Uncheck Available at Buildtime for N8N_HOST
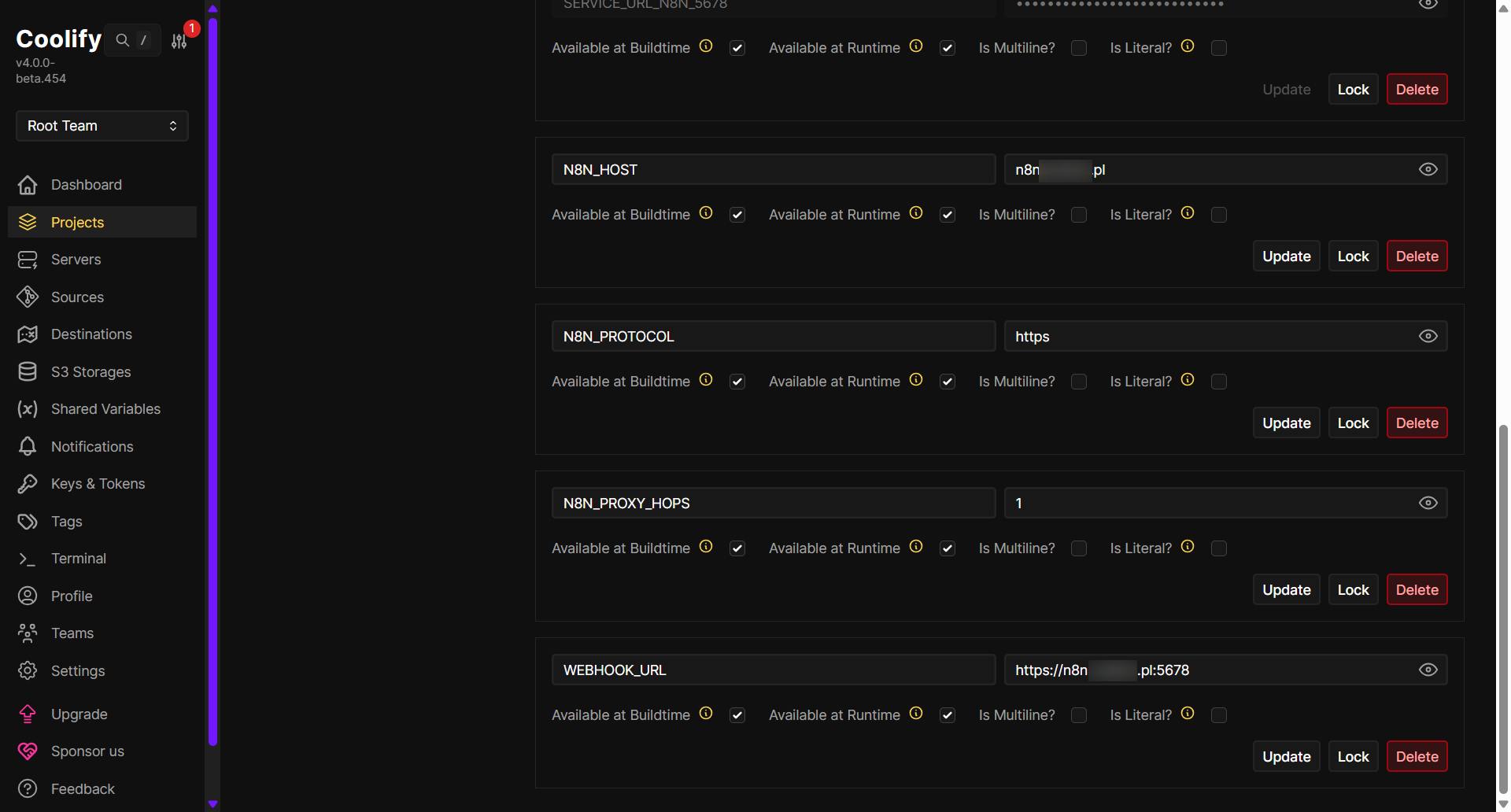The height and width of the screenshot is (812, 1511). [737, 215]
